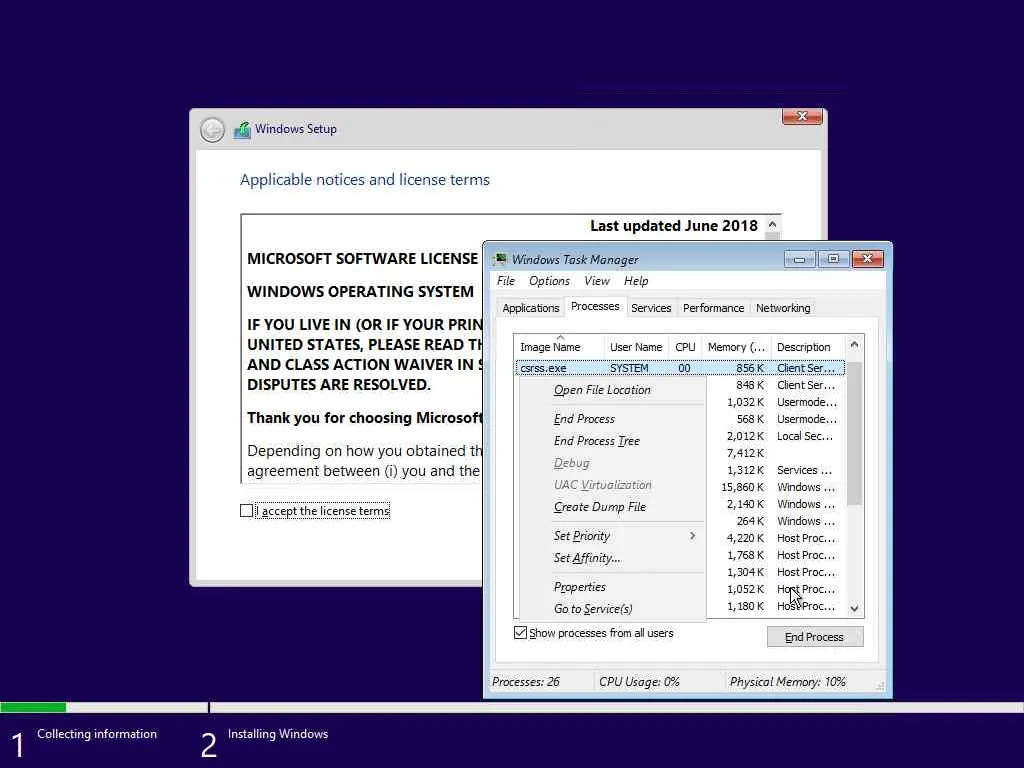Viewport: 1024px width, 768px height.
Task: Click the End Process button below the list
Action: point(814,637)
